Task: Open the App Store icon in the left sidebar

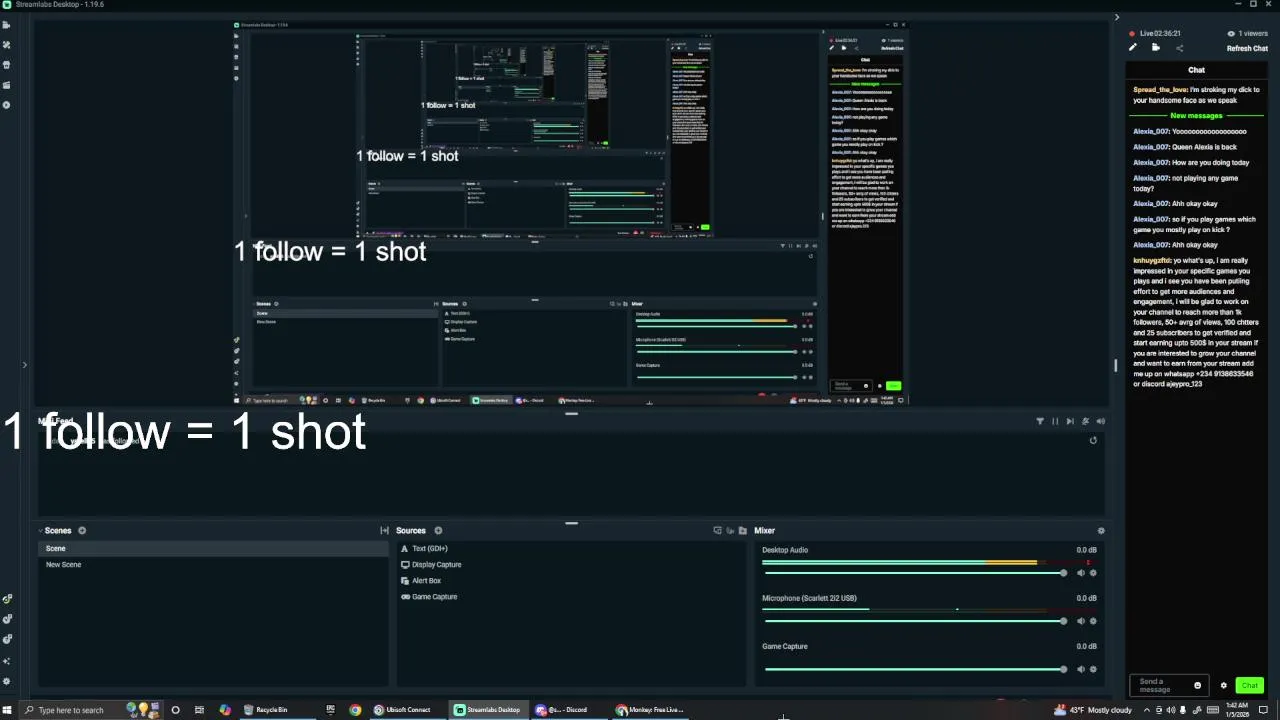Action: pyautogui.click(x=7, y=65)
